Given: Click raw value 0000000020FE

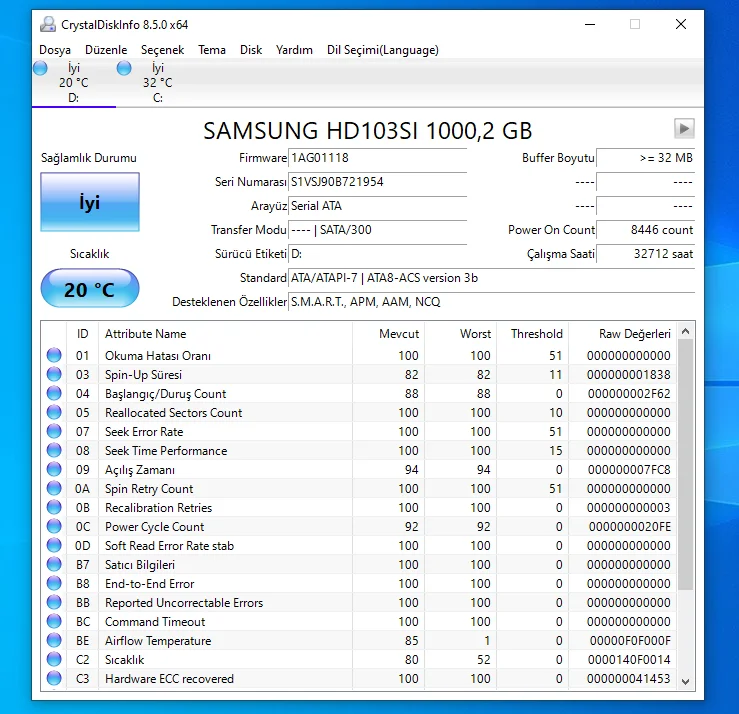Looking at the screenshot, I should [630, 526].
